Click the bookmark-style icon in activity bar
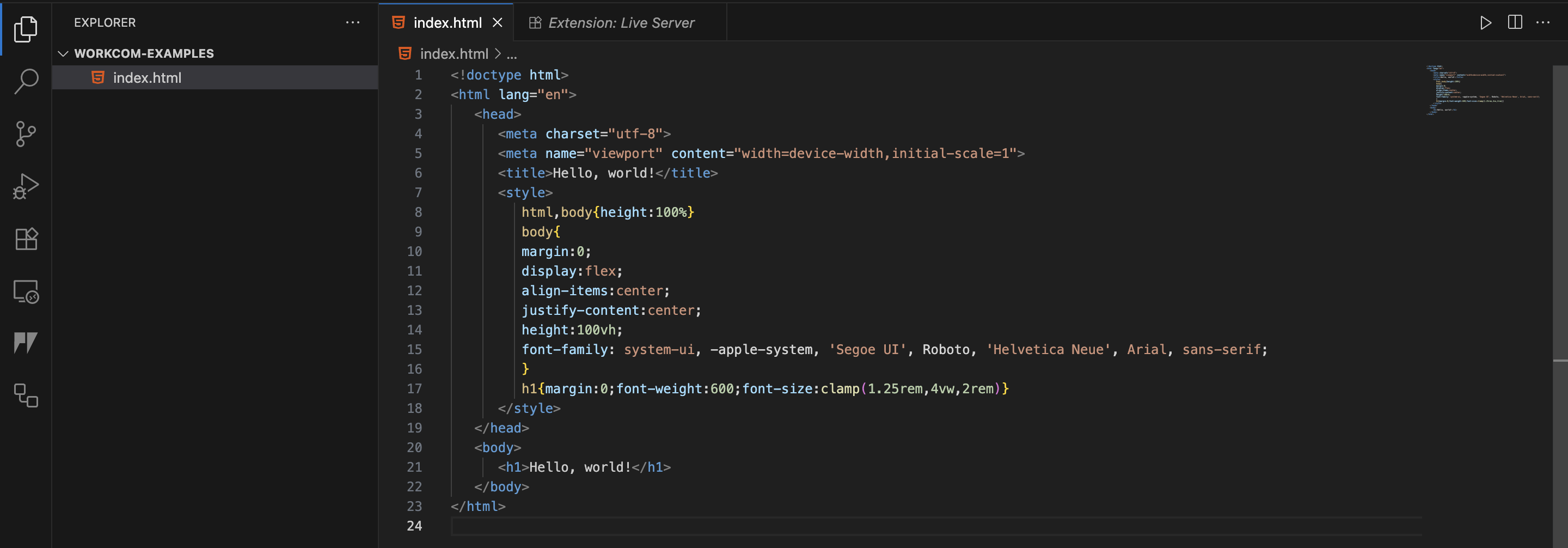1568x548 pixels. click(x=26, y=343)
